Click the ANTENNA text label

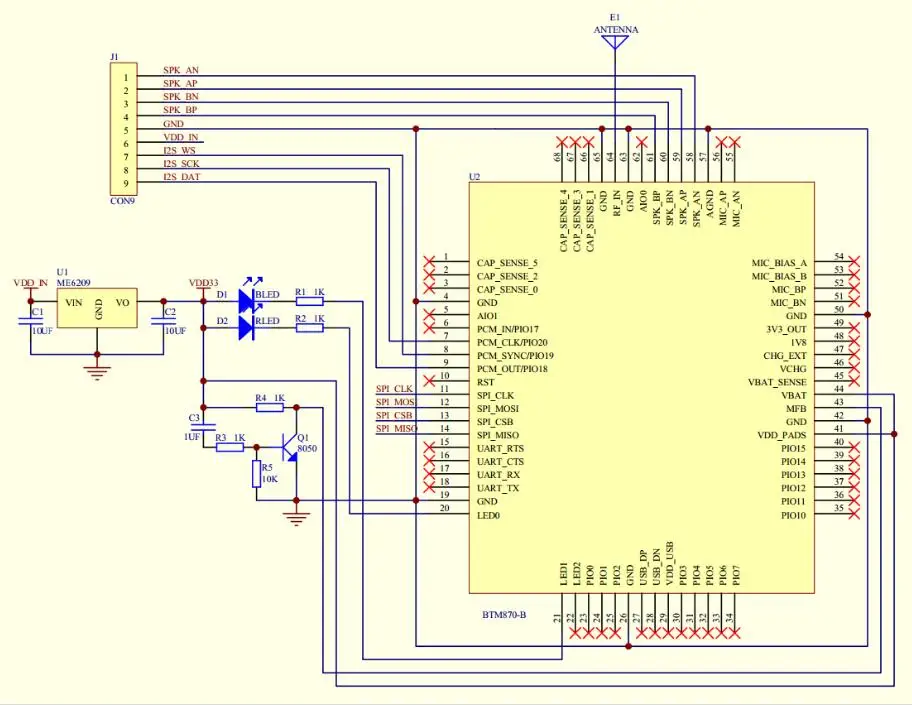pos(616,30)
